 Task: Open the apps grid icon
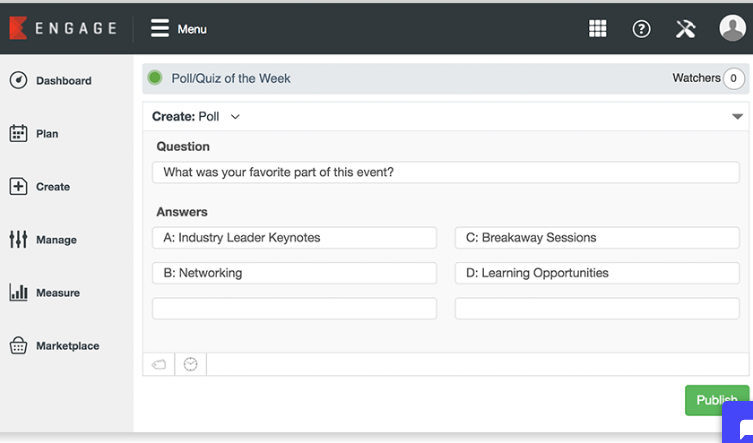tap(598, 29)
